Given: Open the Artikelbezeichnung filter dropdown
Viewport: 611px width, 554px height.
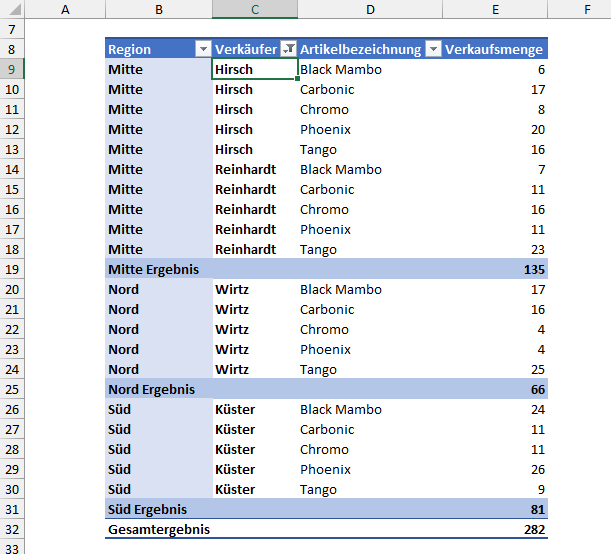Looking at the screenshot, I should (x=433, y=49).
